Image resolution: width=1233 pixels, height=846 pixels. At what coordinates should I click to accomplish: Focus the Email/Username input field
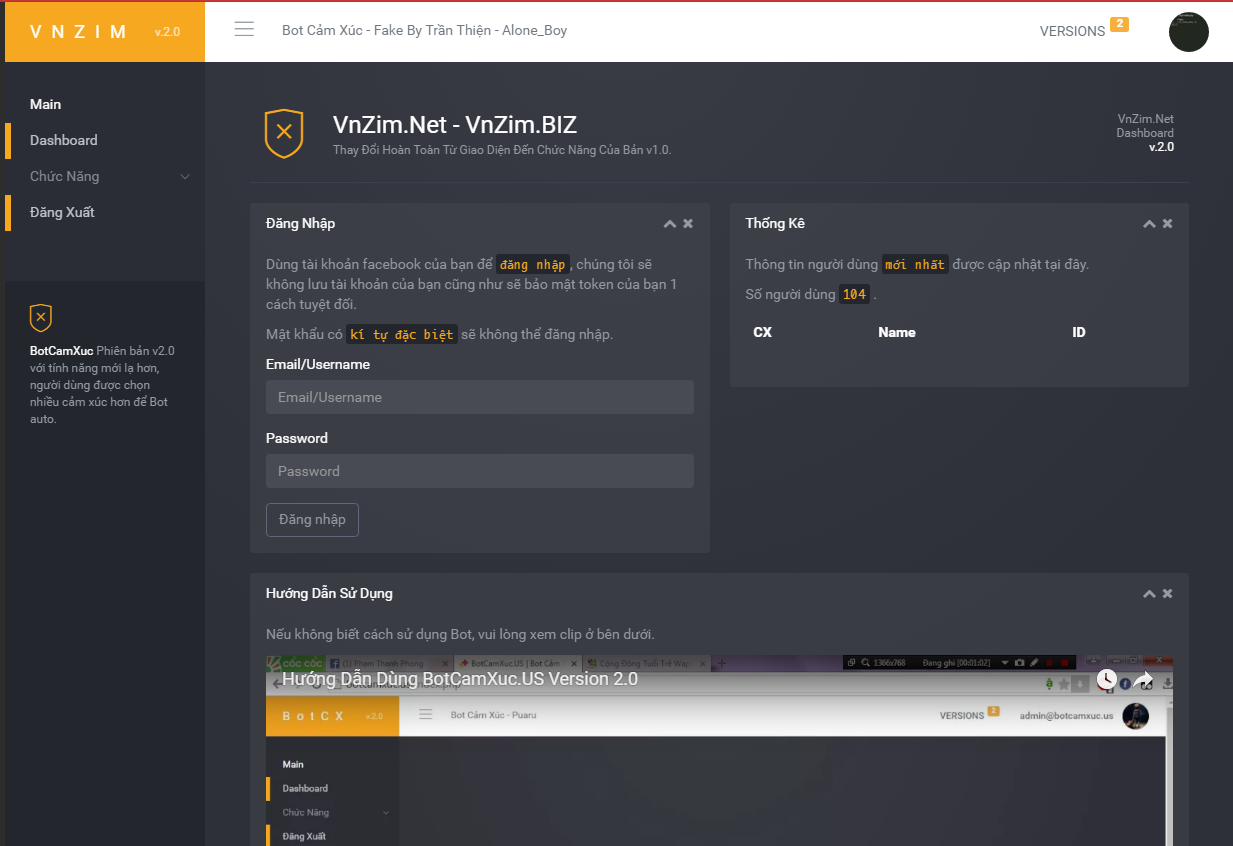pyautogui.click(x=480, y=397)
